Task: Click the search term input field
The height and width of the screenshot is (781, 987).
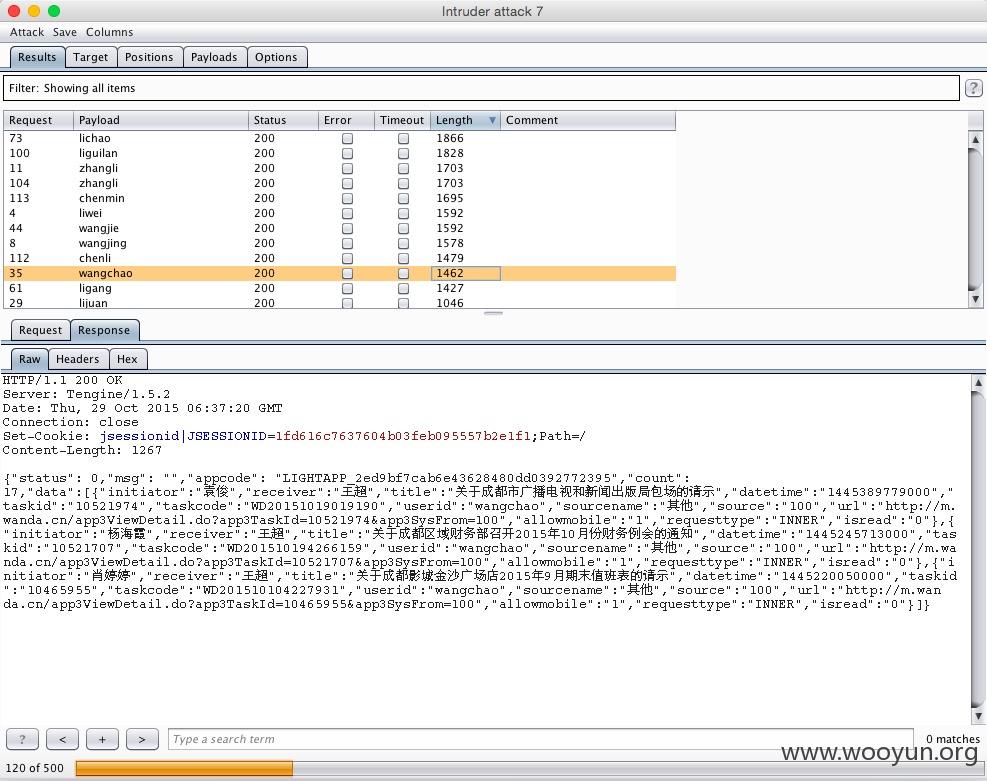Action: [540, 739]
